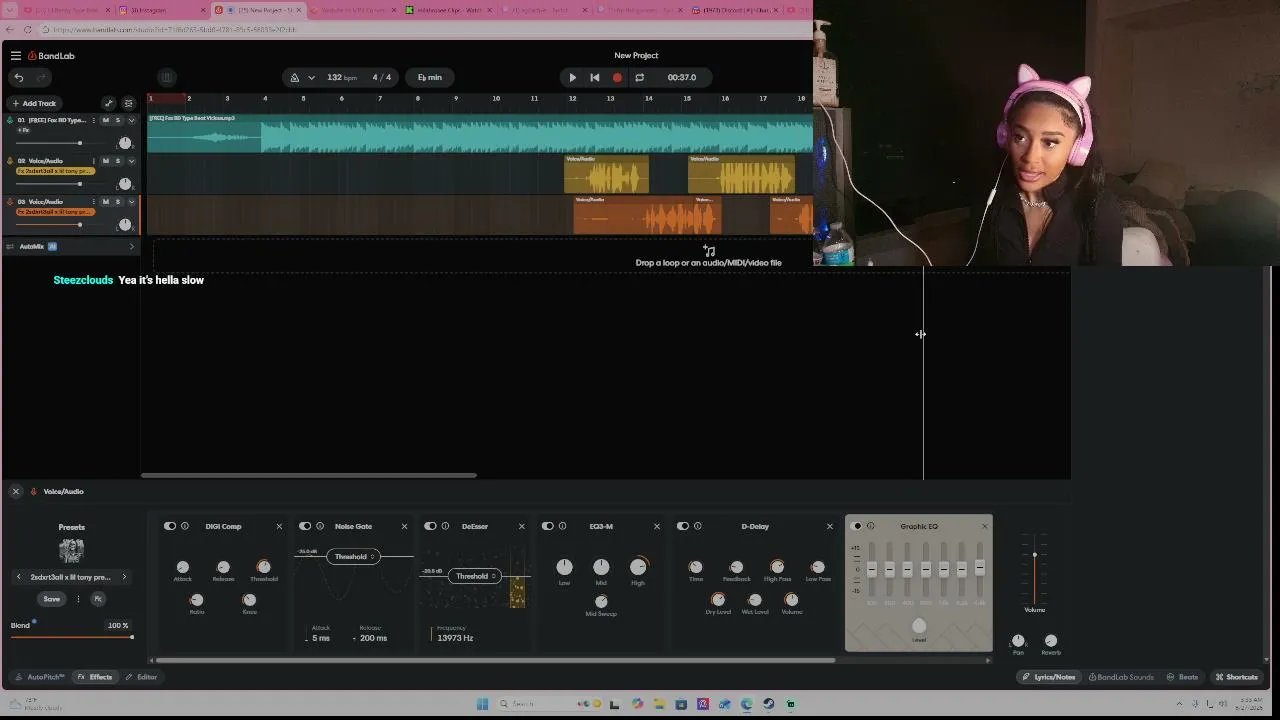Remove the Noise Gate effect
Image resolution: width=1280 pixels, height=720 pixels.
[x=404, y=526]
